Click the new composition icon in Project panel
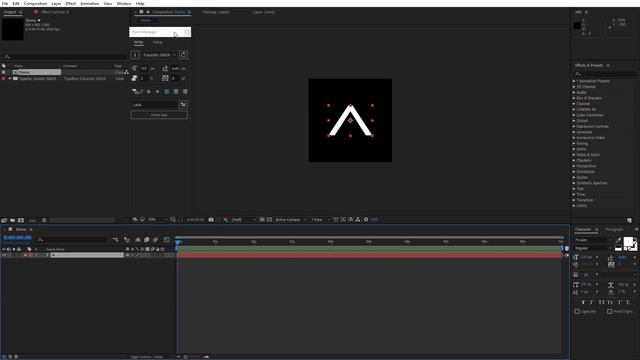The image size is (640, 360). tap(21, 220)
